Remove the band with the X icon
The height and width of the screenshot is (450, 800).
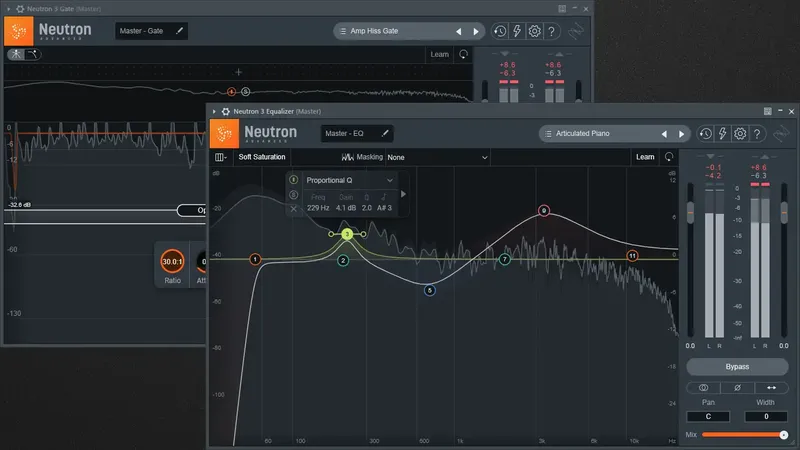pyautogui.click(x=293, y=208)
